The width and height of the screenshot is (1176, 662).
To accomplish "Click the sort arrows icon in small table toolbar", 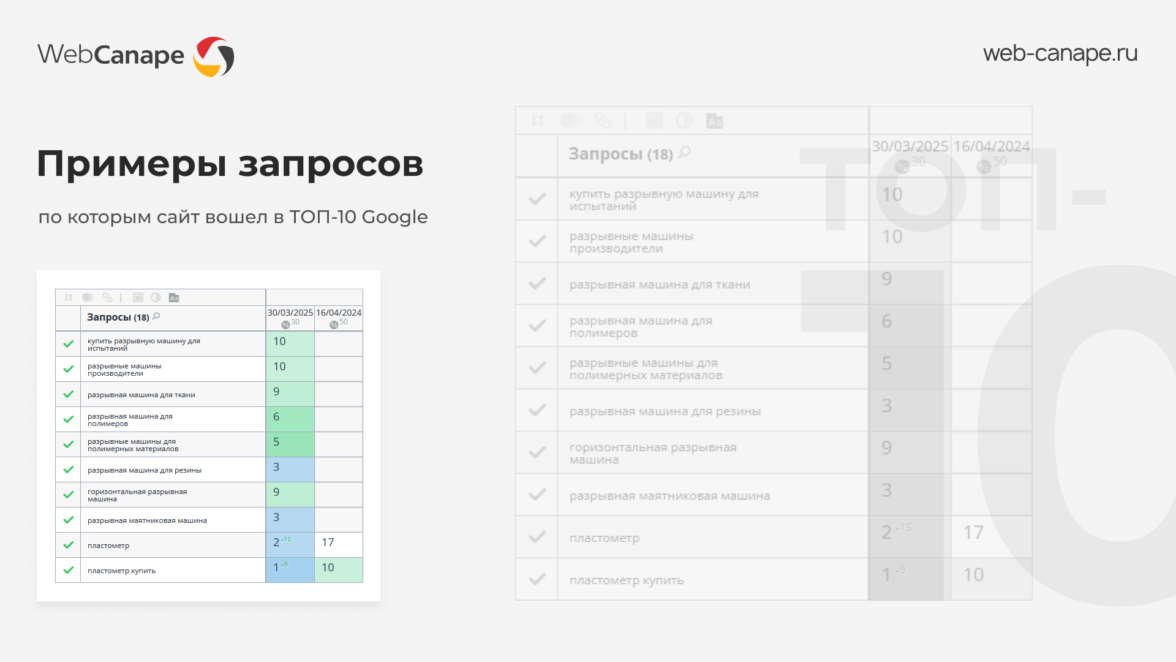I will tap(68, 298).
